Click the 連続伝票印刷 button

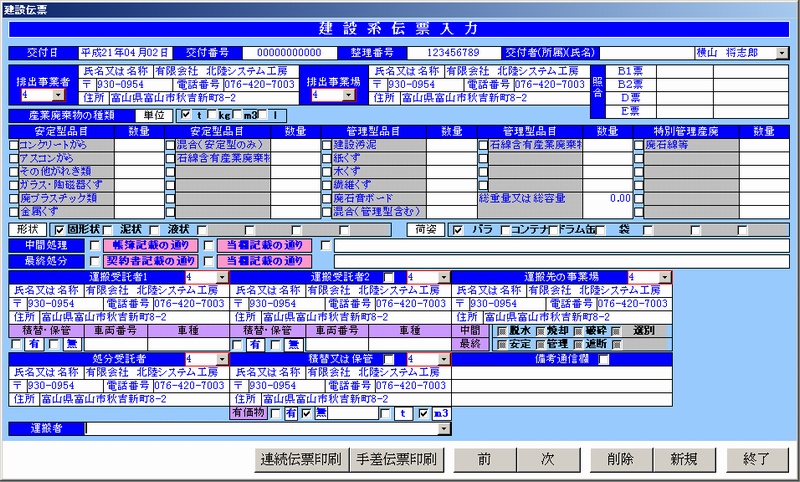[300, 459]
